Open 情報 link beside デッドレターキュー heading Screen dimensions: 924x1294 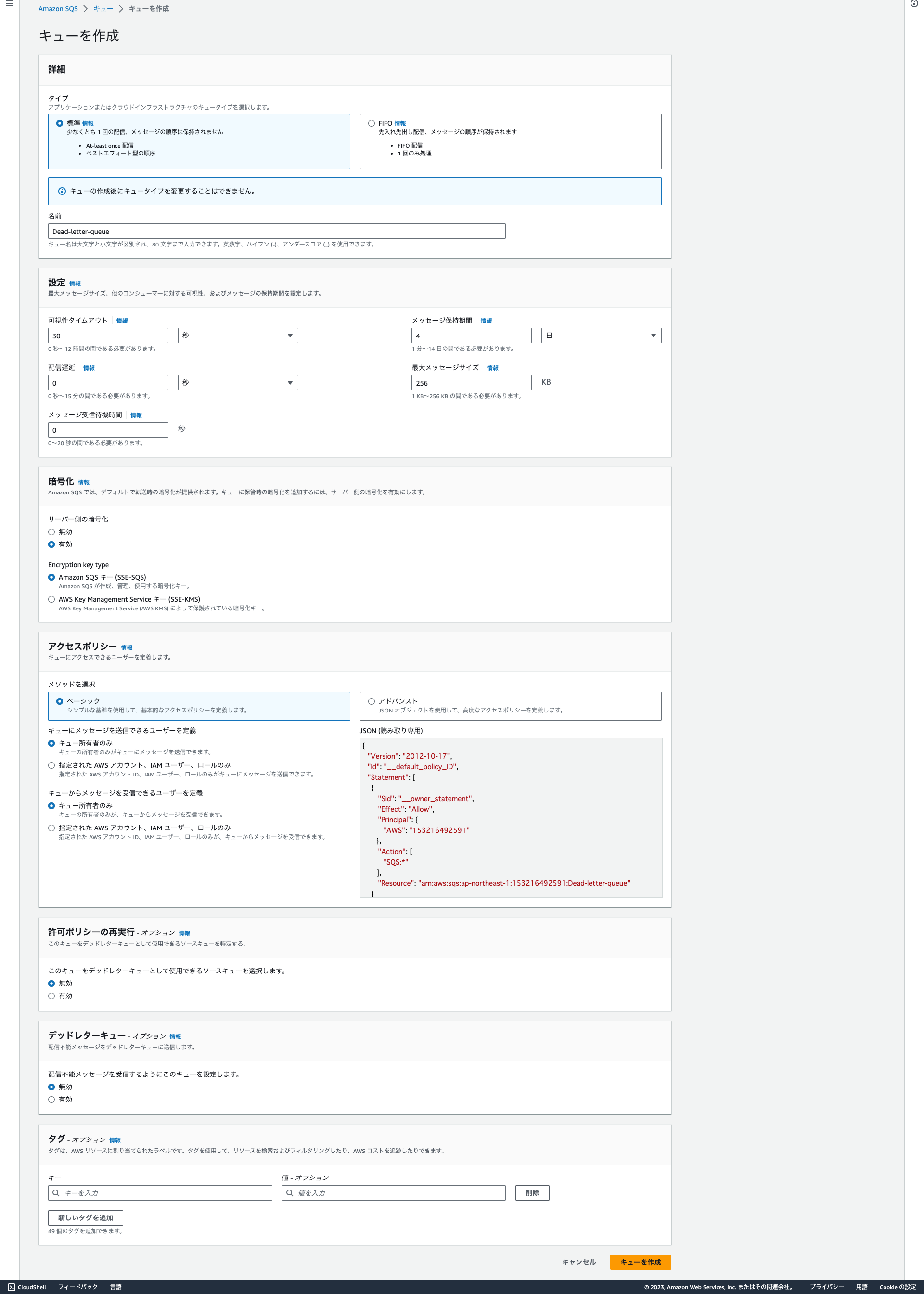click(x=175, y=1037)
